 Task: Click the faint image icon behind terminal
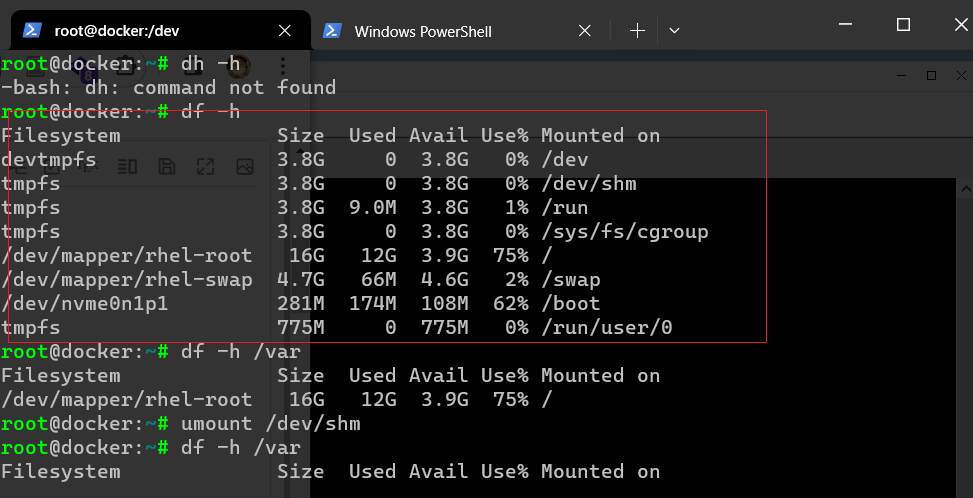pos(244,166)
